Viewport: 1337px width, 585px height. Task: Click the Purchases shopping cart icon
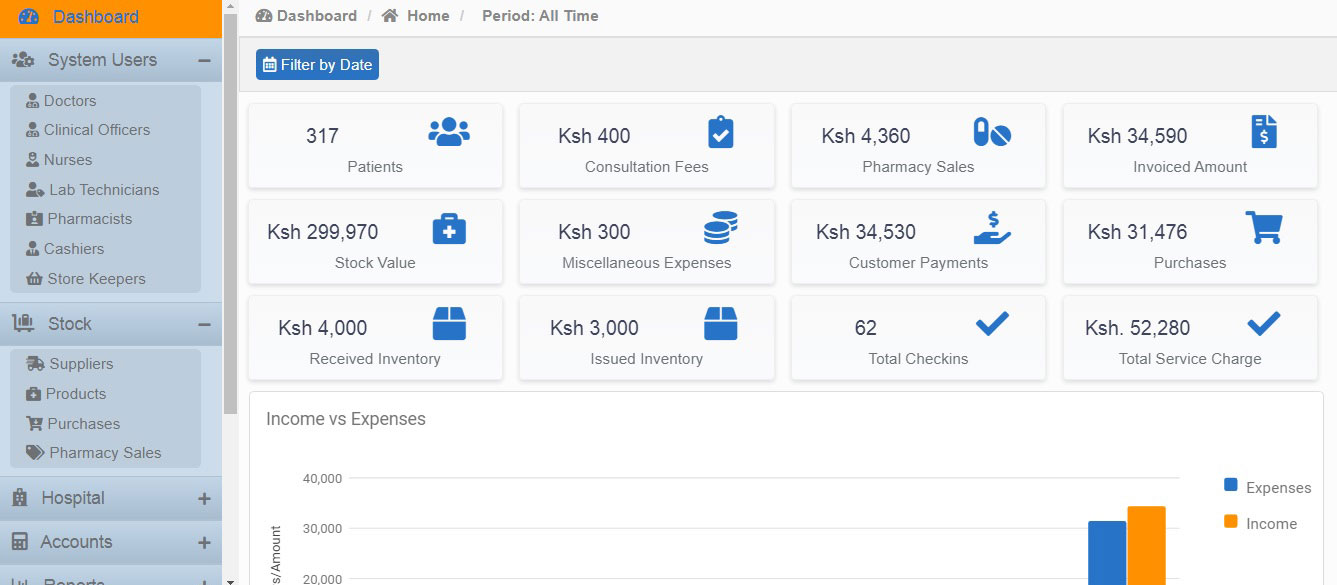1264,227
